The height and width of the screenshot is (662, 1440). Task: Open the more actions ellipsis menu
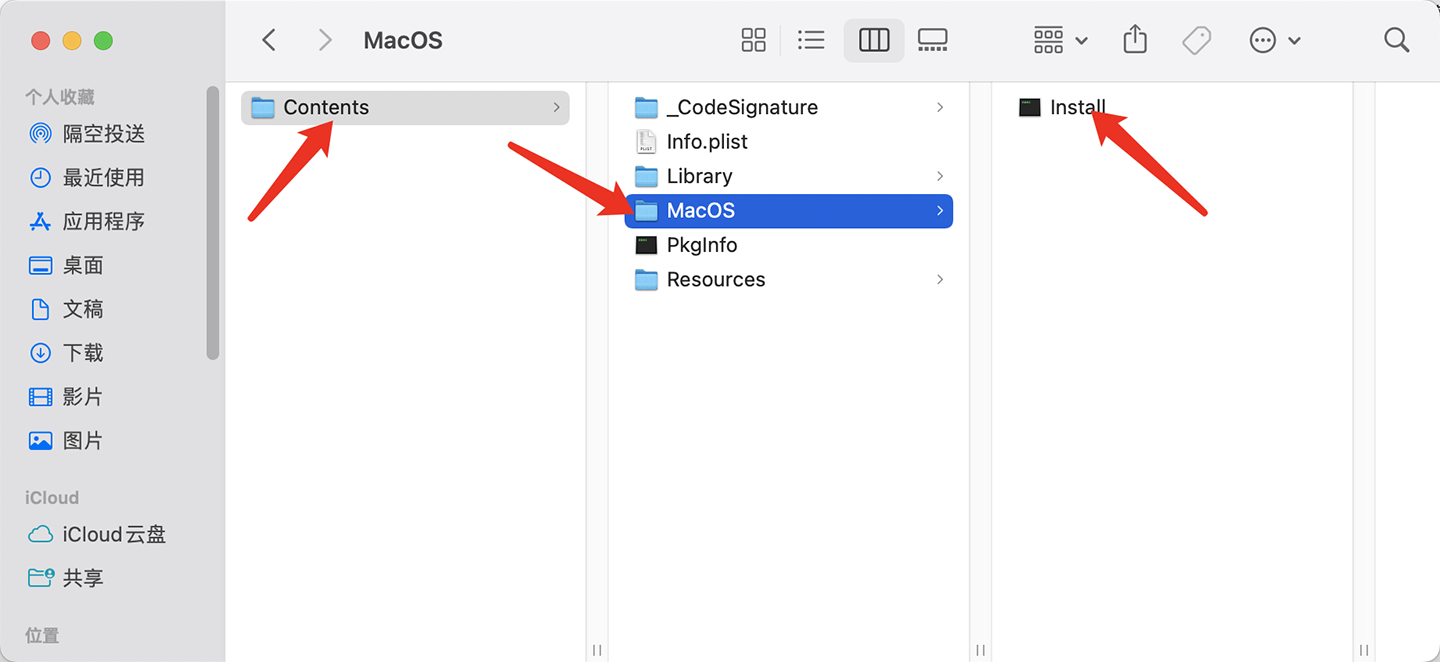tap(1274, 40)
